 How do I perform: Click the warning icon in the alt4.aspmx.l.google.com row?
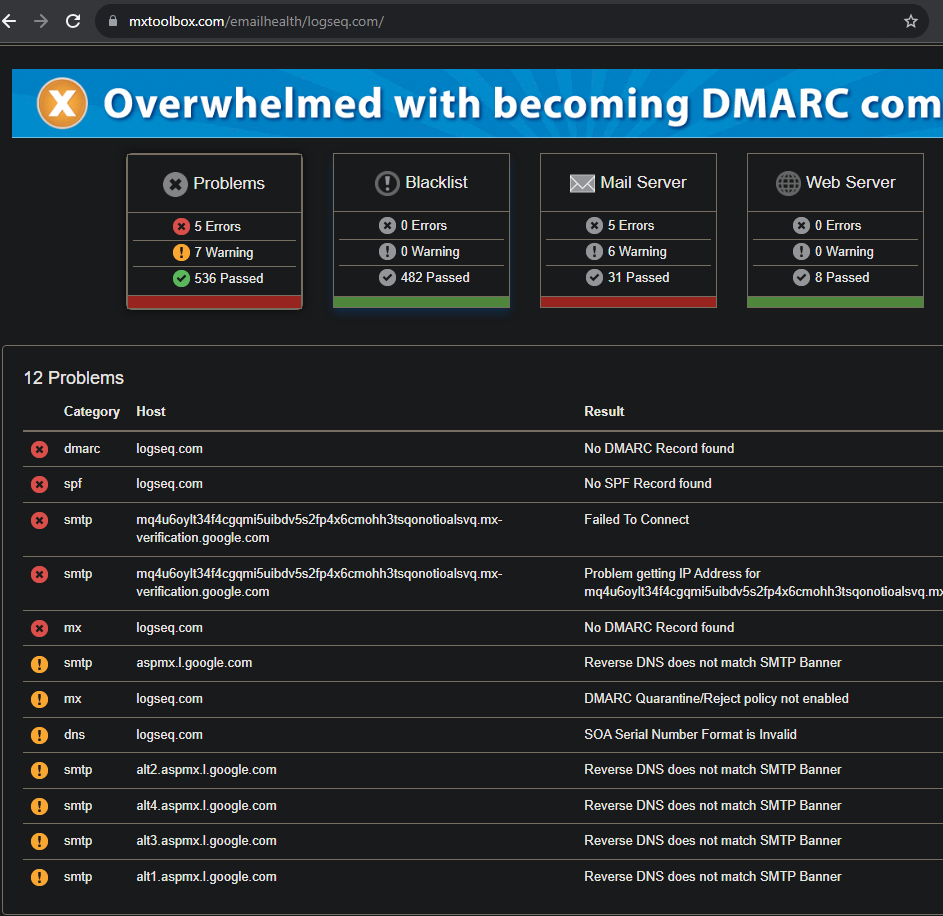point(40,806)
